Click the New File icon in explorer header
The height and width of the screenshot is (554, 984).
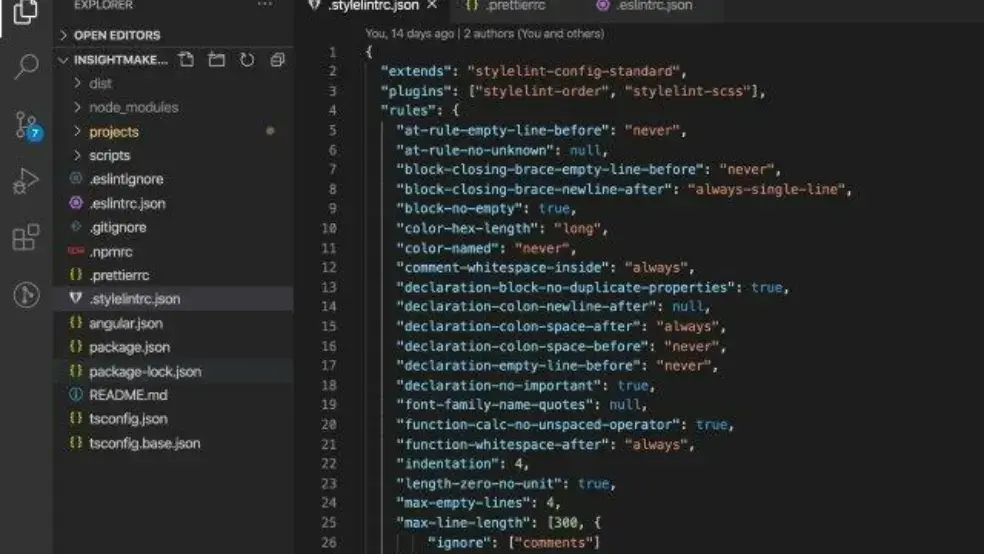pyautogui.click(x=186, y=60)
